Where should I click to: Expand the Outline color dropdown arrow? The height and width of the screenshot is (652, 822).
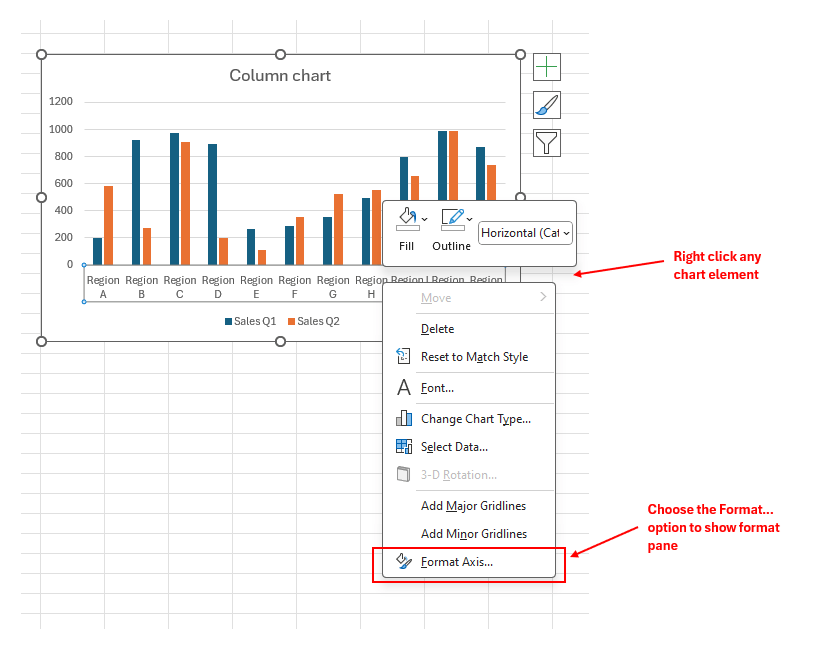(x=470, y=219)
